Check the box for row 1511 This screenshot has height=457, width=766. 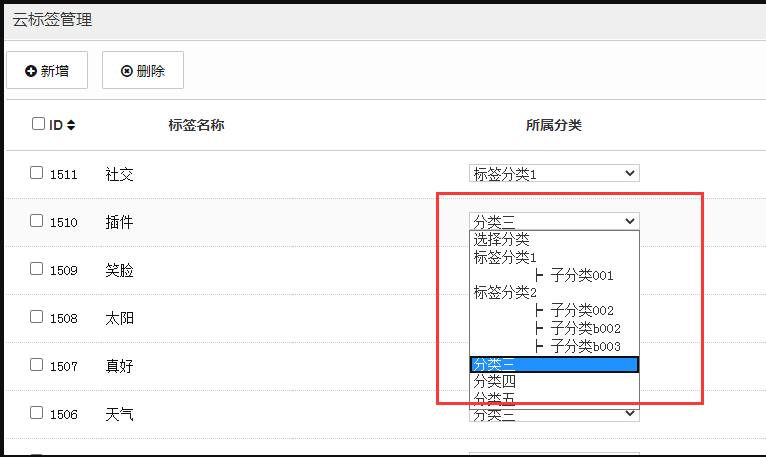click(36, 173)
